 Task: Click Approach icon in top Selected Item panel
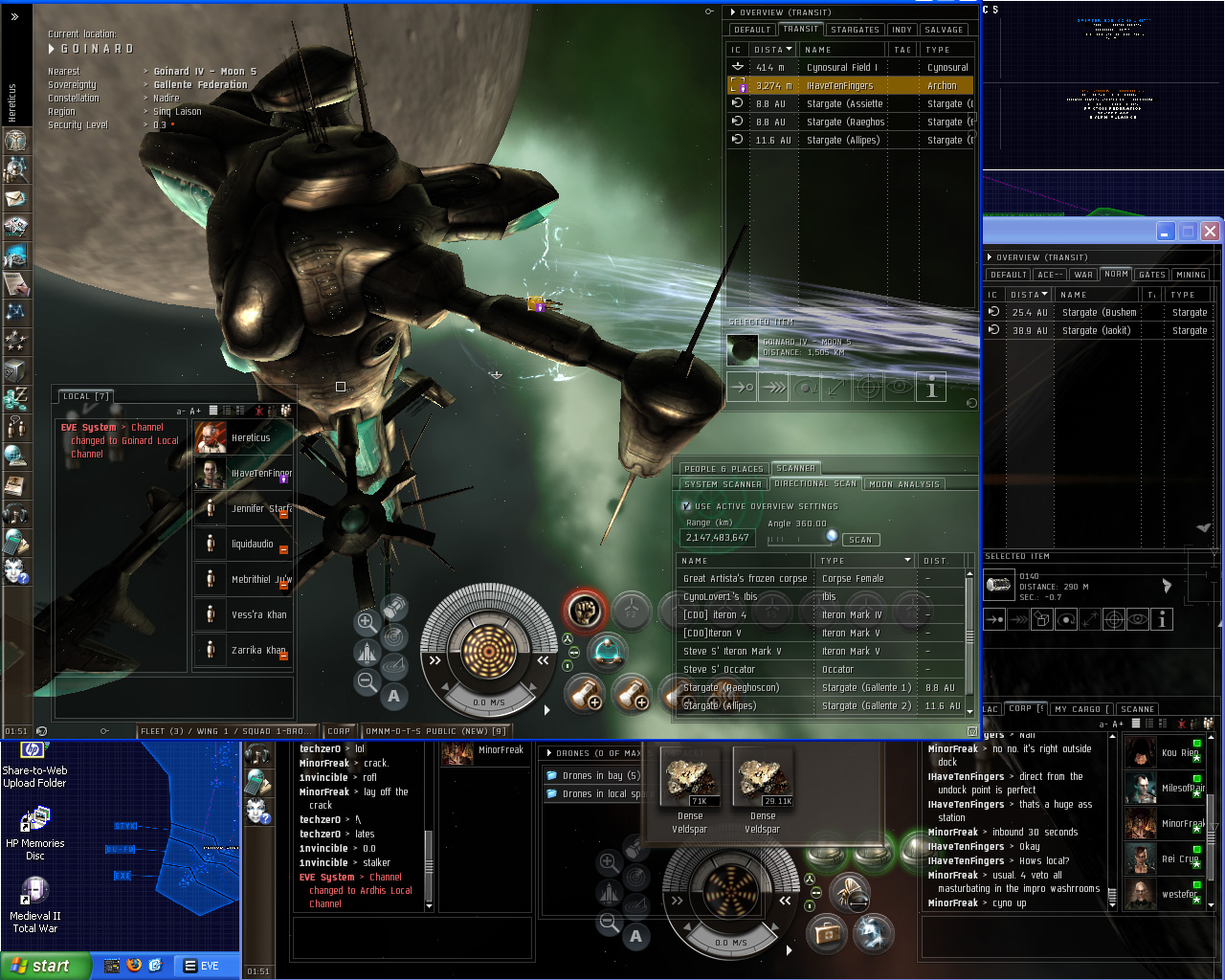pyautogui.click(x=742, y=388)
